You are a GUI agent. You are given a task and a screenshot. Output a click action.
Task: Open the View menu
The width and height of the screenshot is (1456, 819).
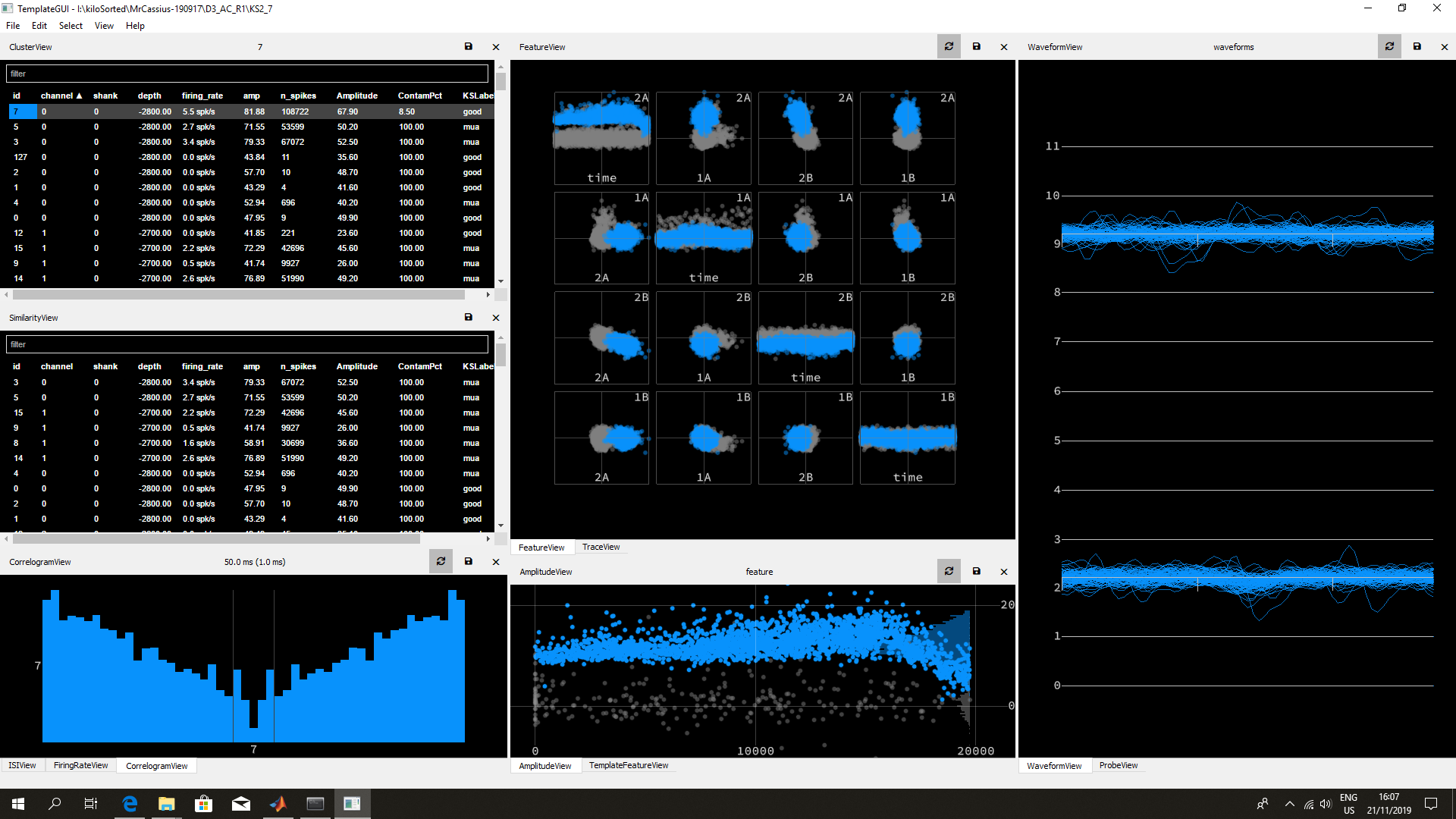coord(104,25)
